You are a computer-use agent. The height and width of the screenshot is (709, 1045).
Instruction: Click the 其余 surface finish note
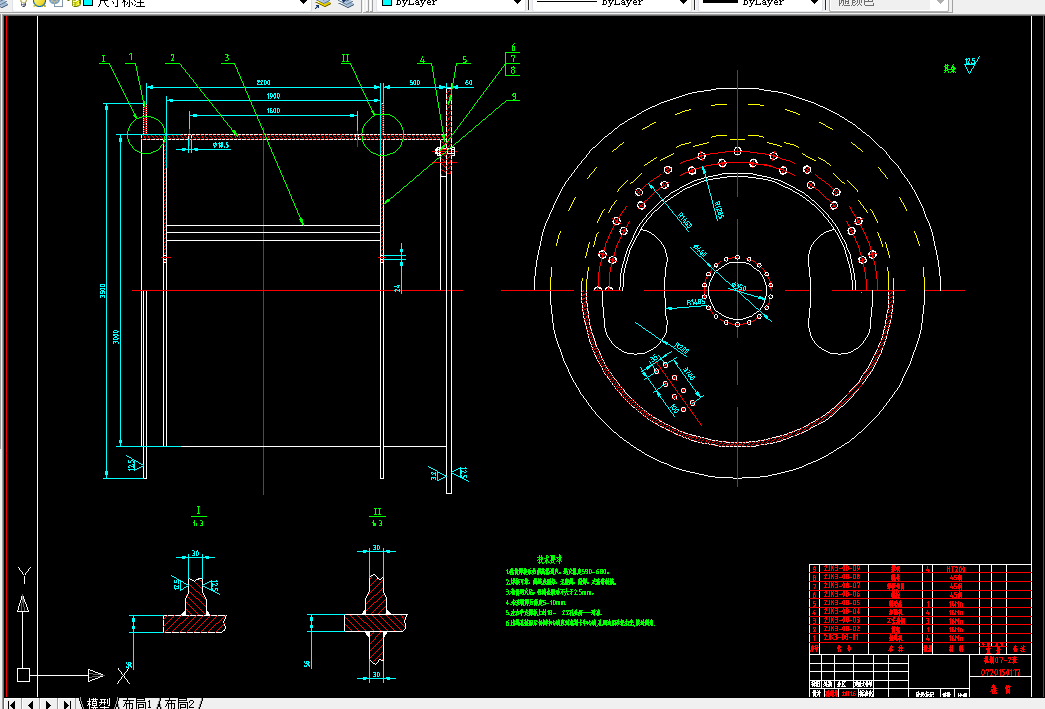point(950,69)
